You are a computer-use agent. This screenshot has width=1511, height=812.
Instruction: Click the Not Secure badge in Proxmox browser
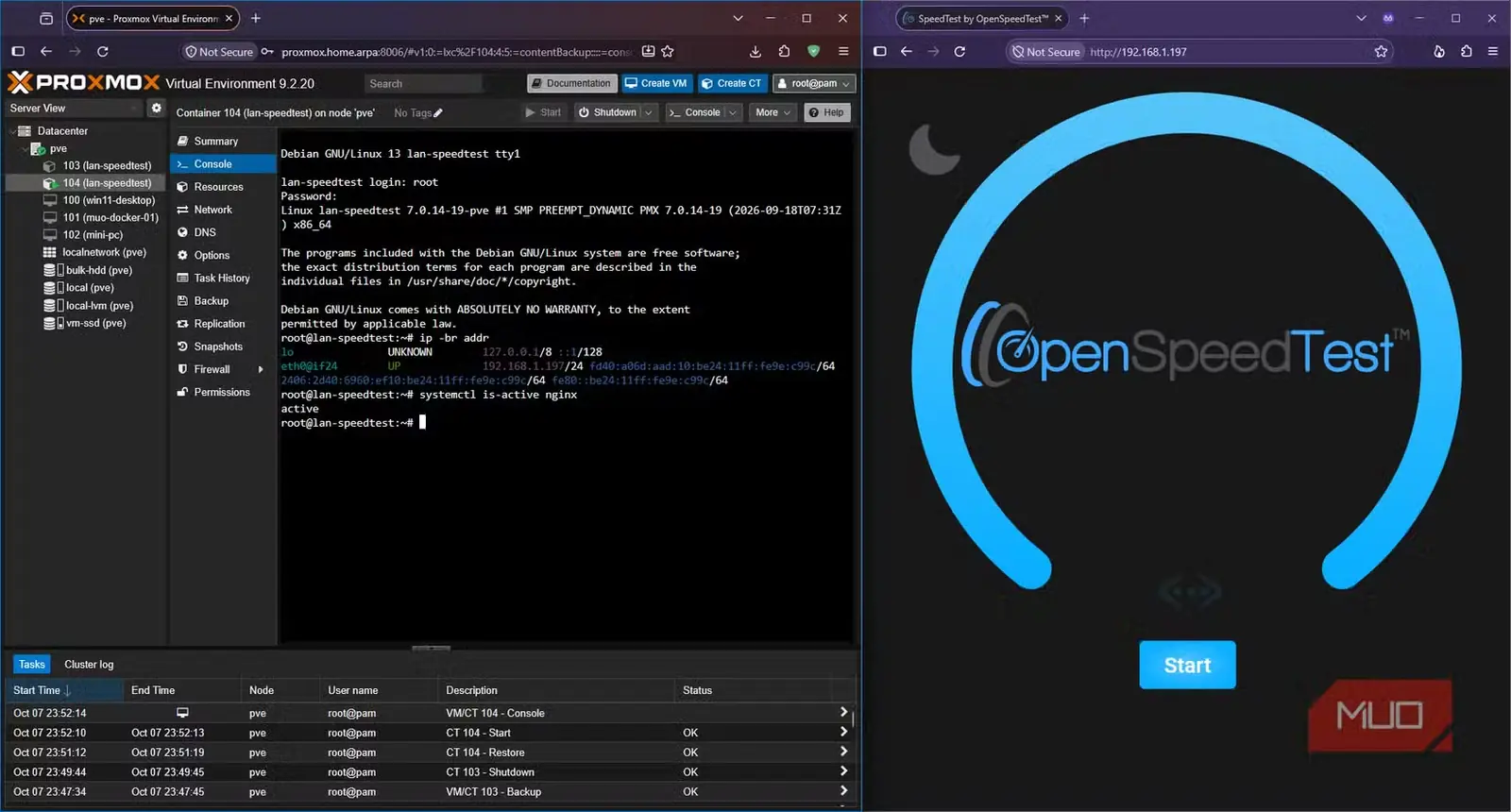pyautogui.click(x=219, y=52)
